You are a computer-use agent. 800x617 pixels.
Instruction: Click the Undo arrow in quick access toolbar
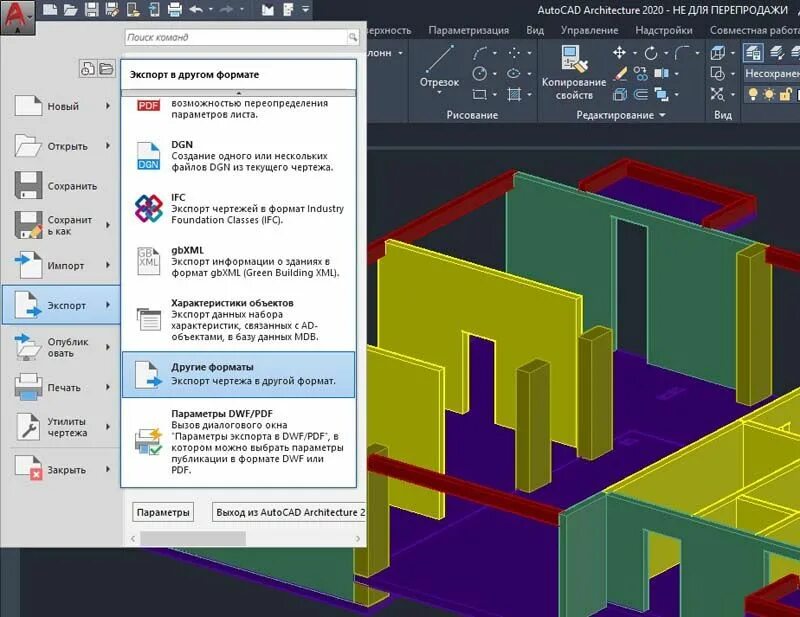click(x=196, y=9)
